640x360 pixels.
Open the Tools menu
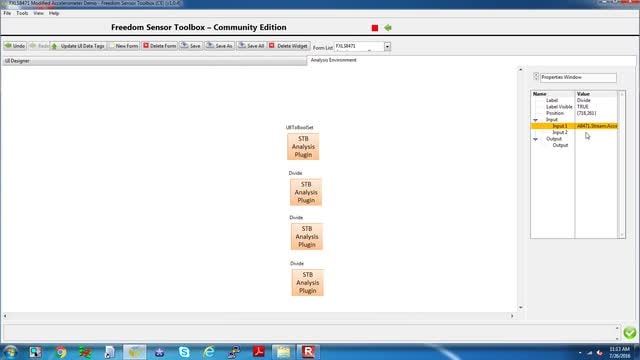coord(22,13)
